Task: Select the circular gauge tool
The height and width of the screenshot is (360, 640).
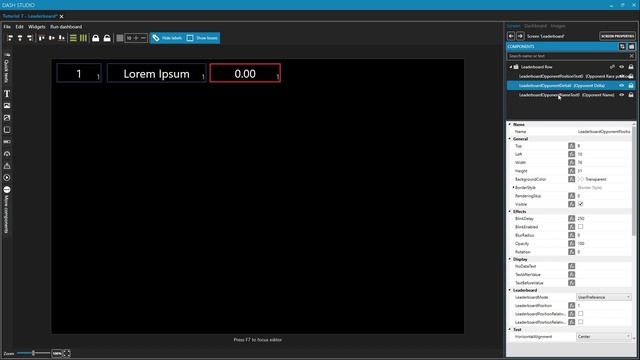Action: [7, 154]
